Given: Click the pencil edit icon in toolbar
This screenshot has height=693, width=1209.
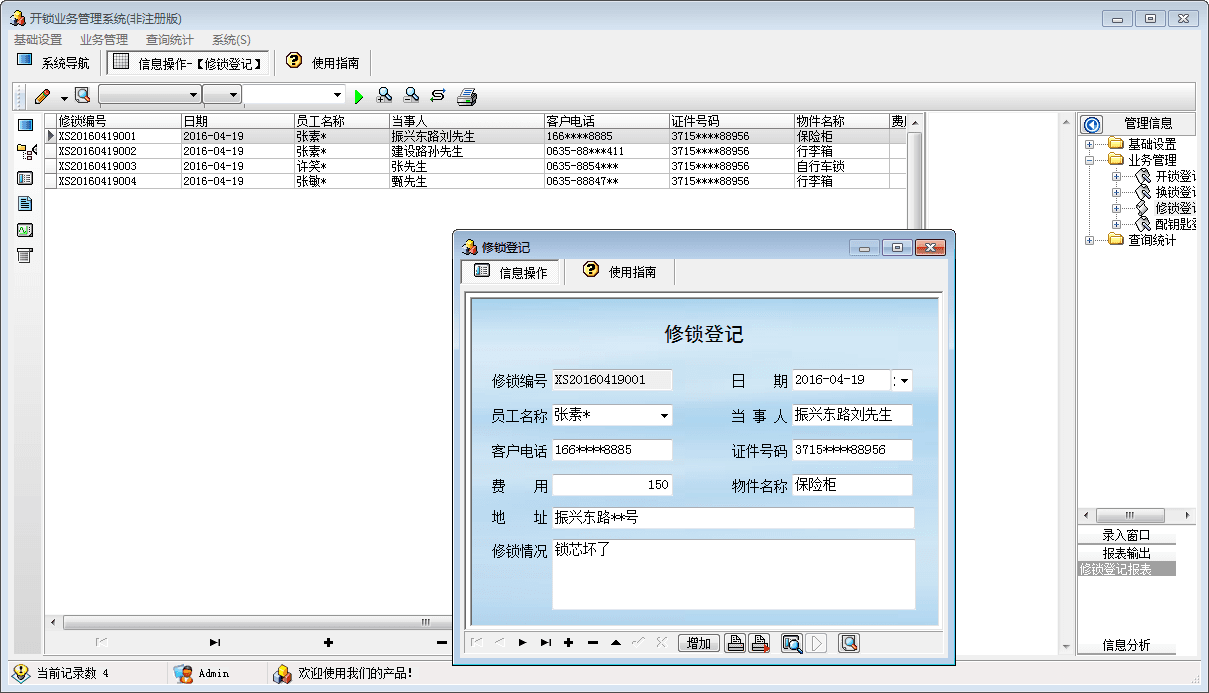Looking at the screenshot, I should [x=42, y=96].
